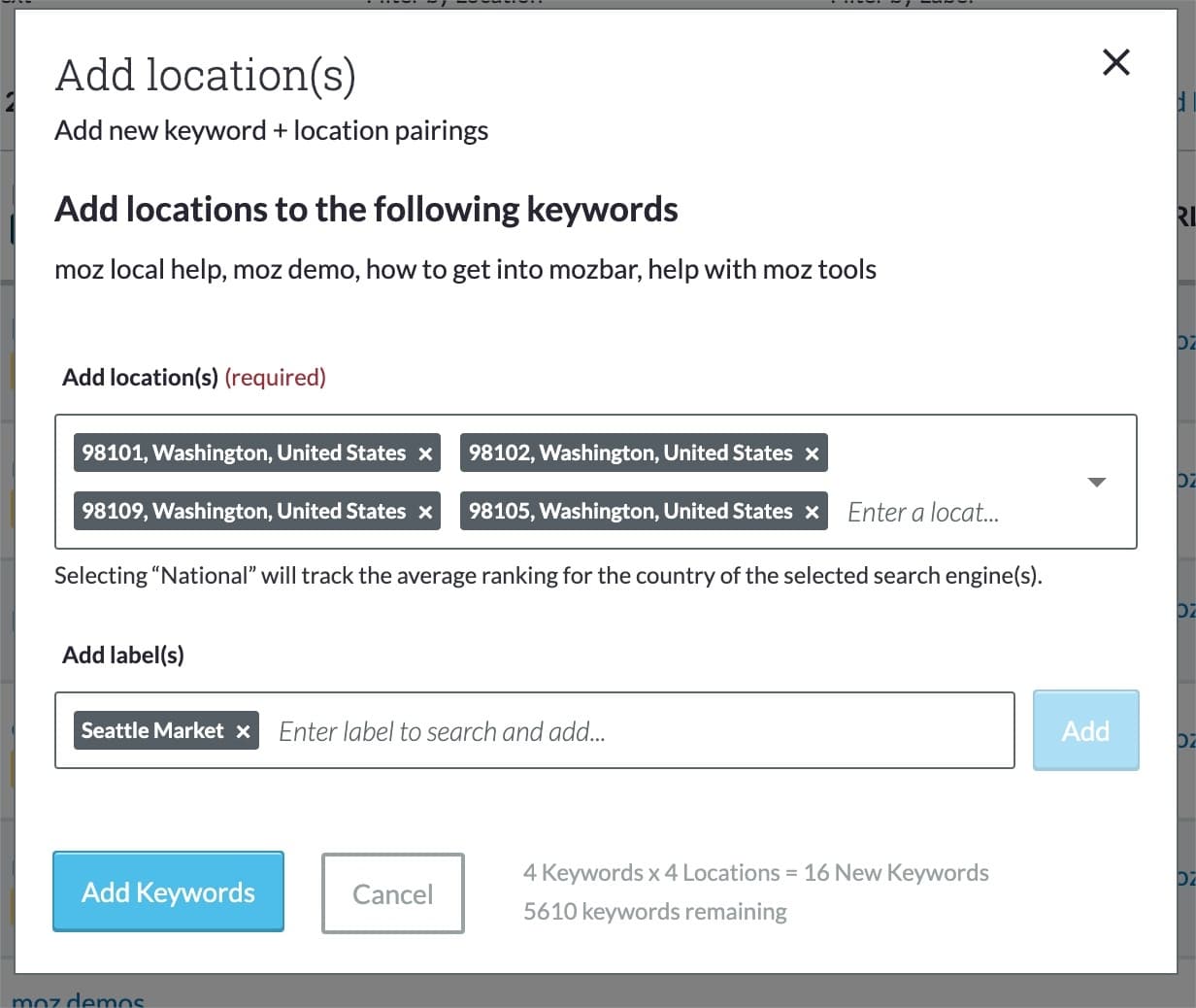Click the keyword list under the heading
Screen dimensions: 1196x1008
467,269
